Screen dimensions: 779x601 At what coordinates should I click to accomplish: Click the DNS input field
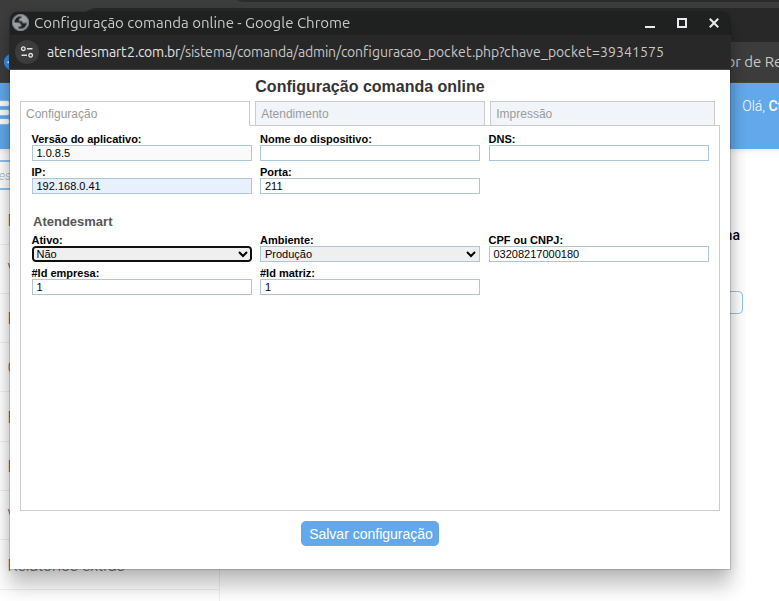(x=599, y=153)
